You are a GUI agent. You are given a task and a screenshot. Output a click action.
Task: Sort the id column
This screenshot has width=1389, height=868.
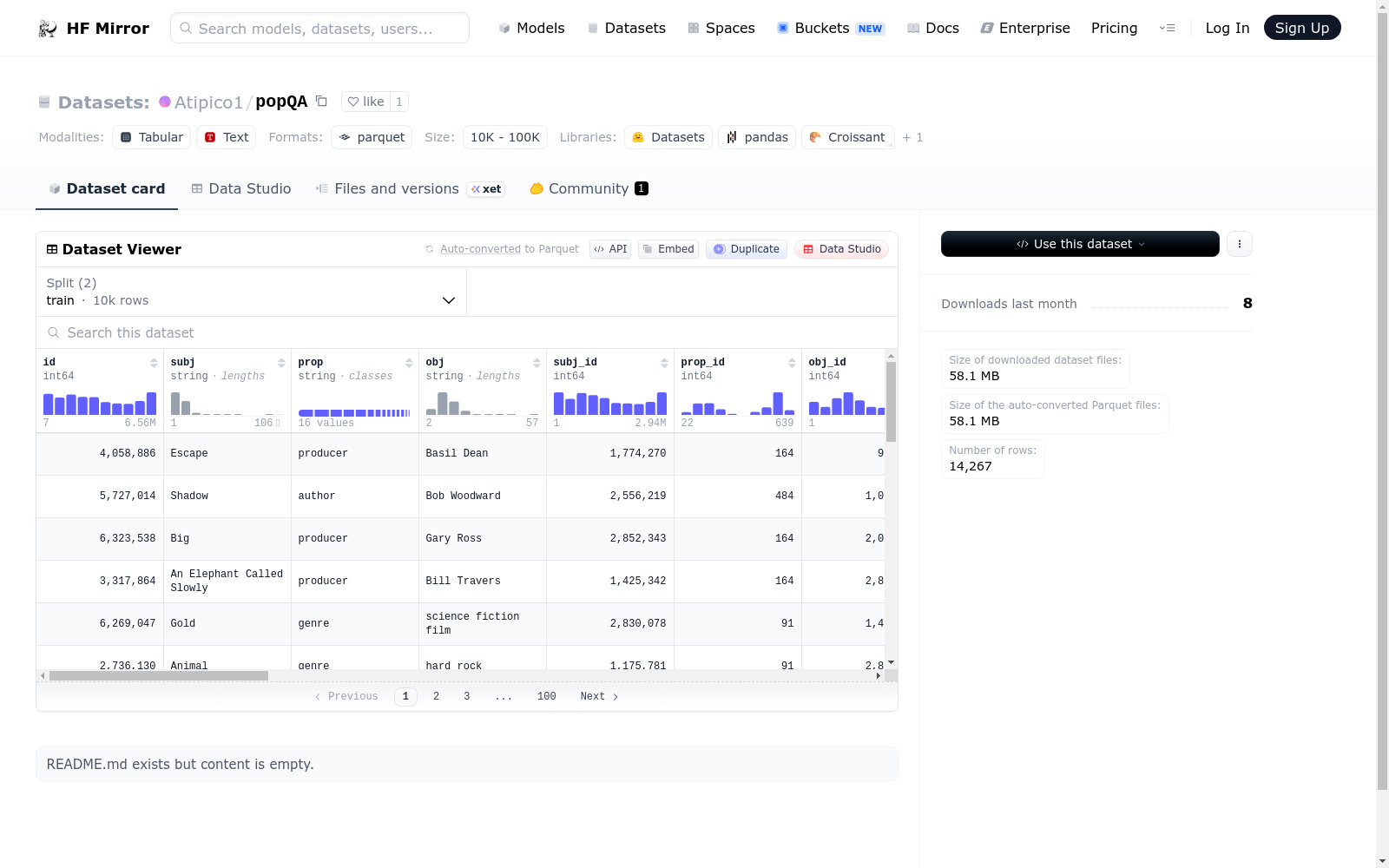(154, 363)
